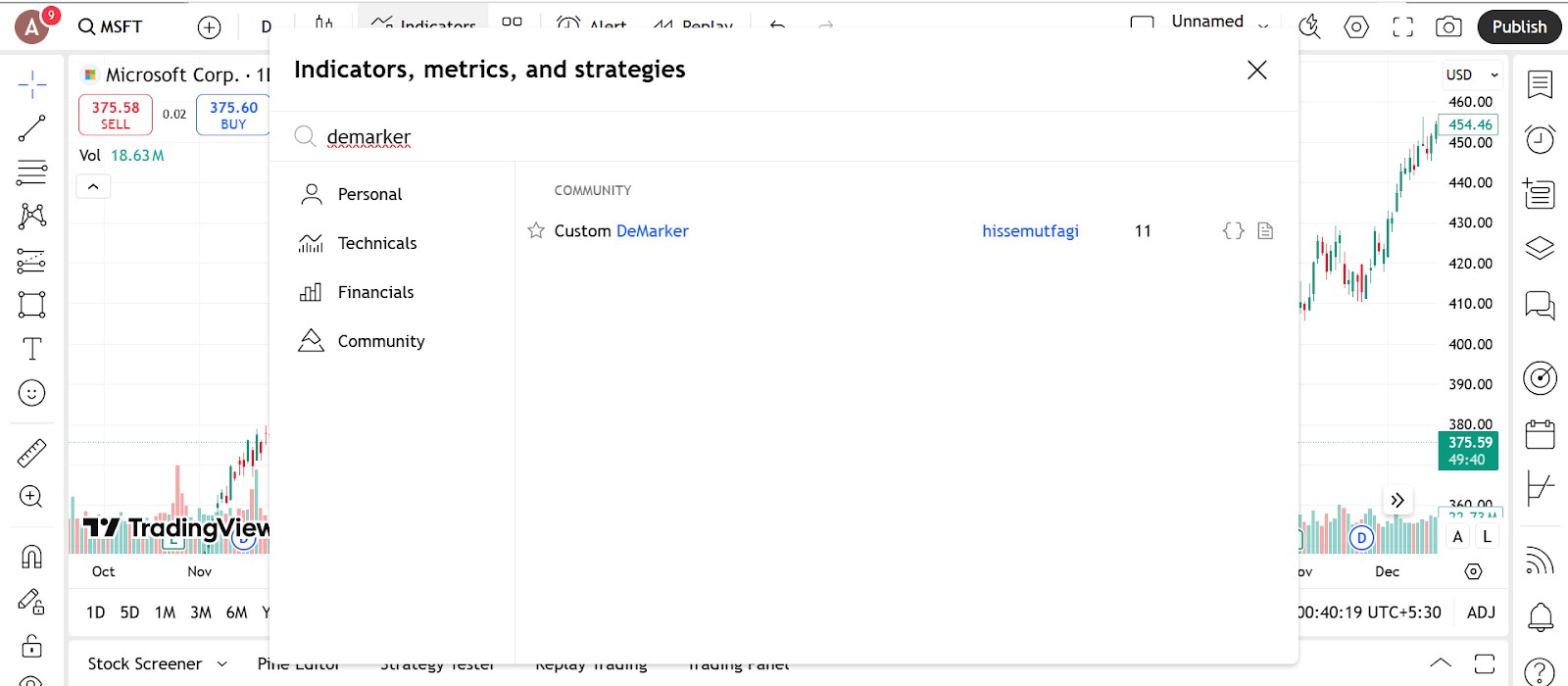Viewport: 1568px width, 686px height.
Task: Enter fullscreen mode
Action: (x=1402, y=27)
